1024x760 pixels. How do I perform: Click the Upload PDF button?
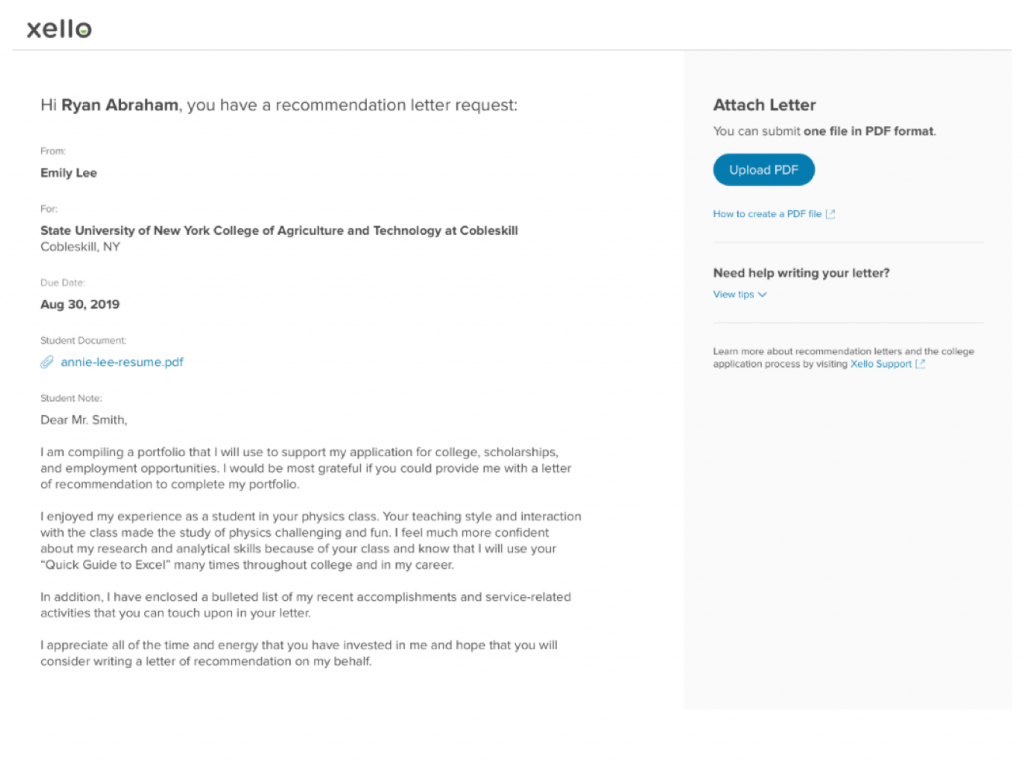[x=763, y=169]
